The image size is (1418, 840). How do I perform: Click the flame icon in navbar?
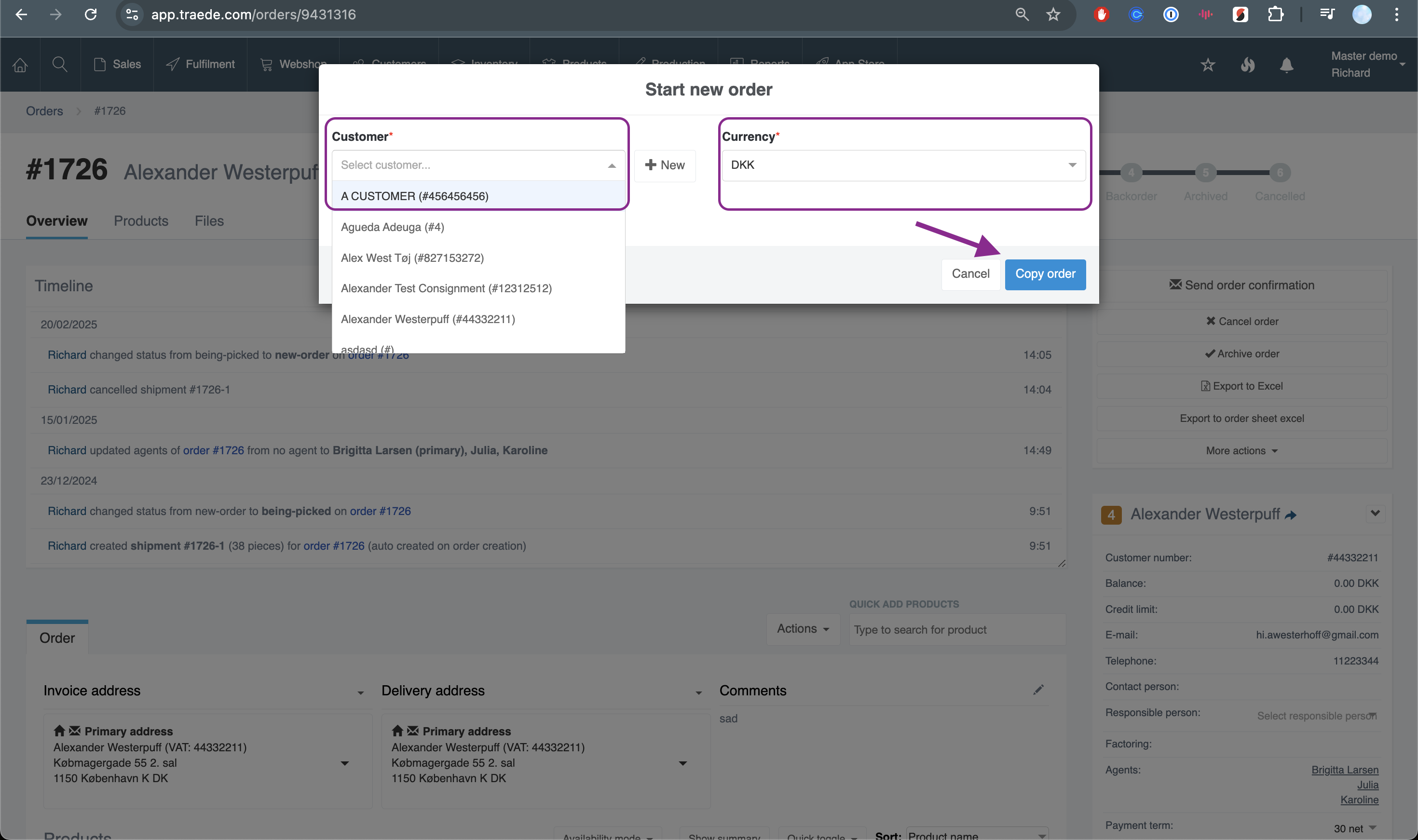coord(1248,65)
